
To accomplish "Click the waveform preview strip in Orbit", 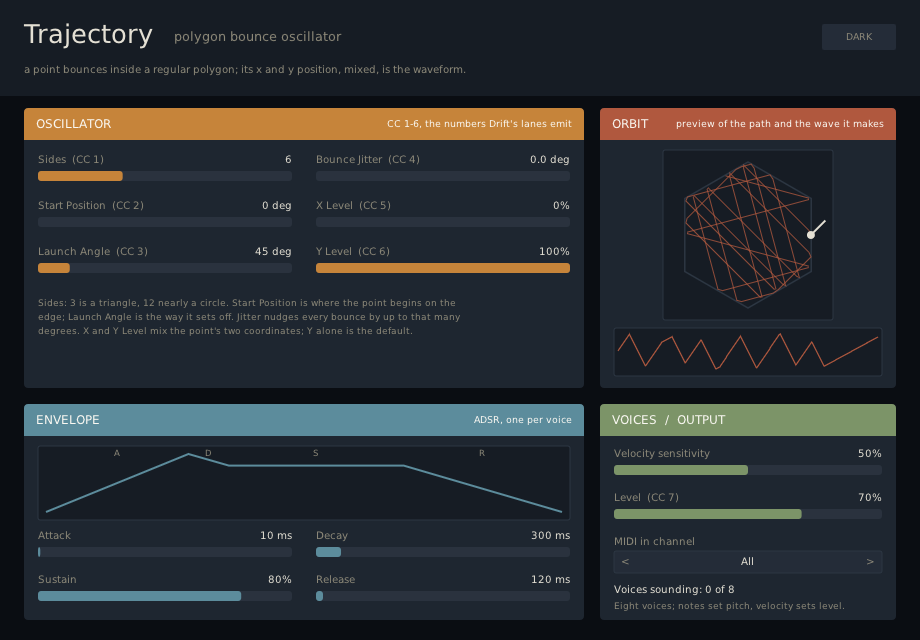I will tap(748, 352).
